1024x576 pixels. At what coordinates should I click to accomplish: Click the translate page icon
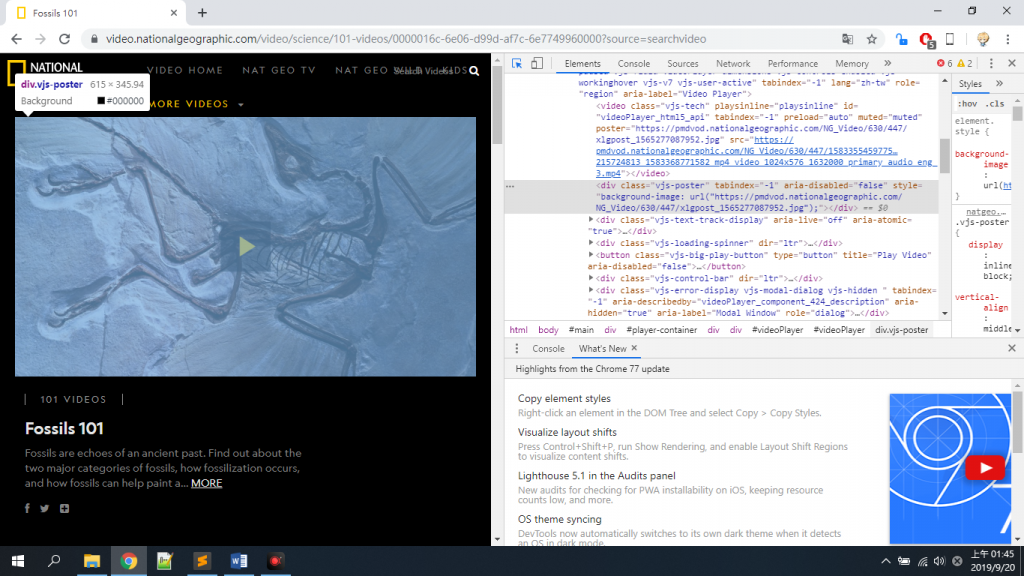pyautogui.click(x=847, y=39)
